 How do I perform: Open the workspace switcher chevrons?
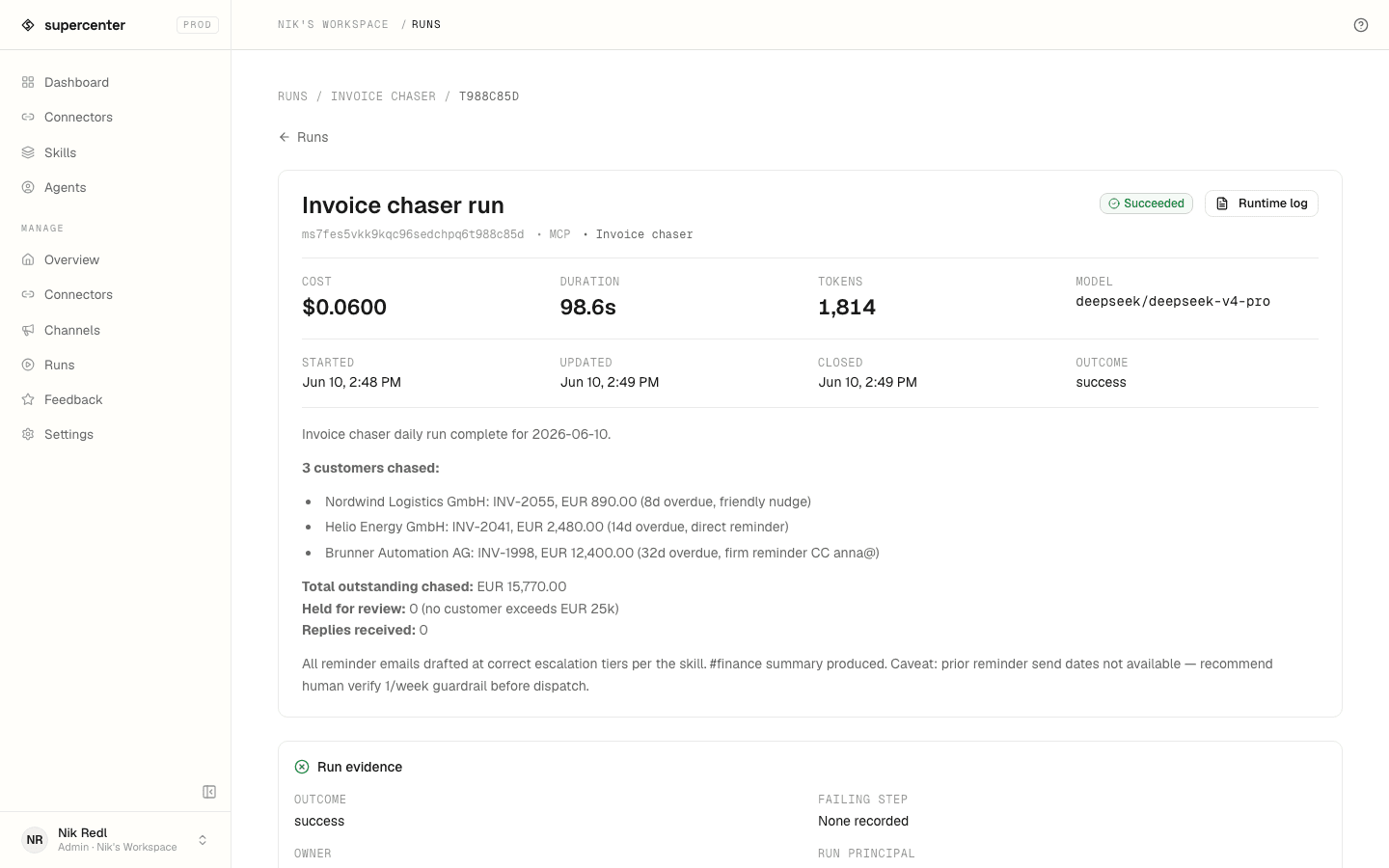pyautogui.click(x=203, y=840)
